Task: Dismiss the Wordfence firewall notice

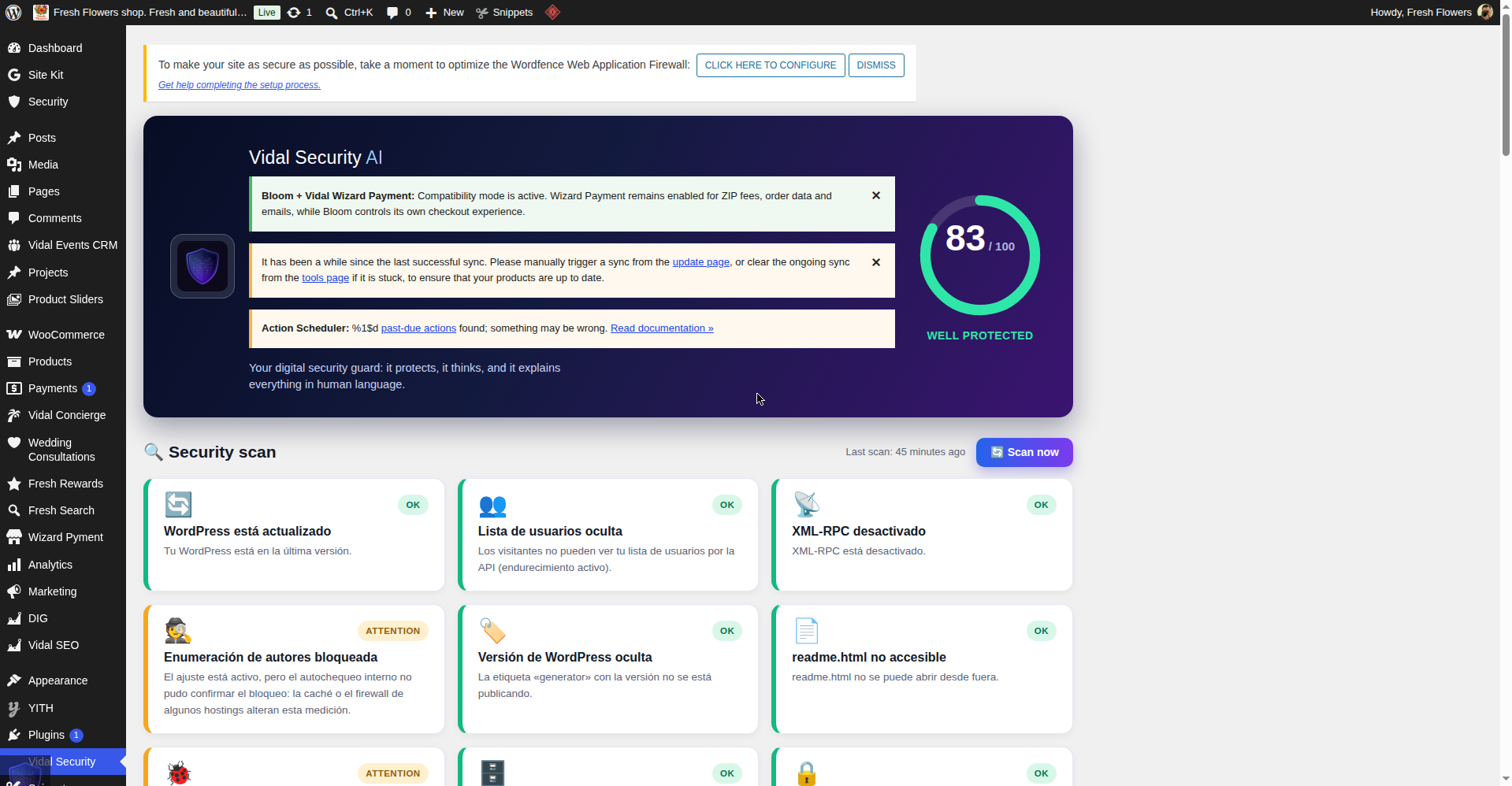Action: pos(876,65)
